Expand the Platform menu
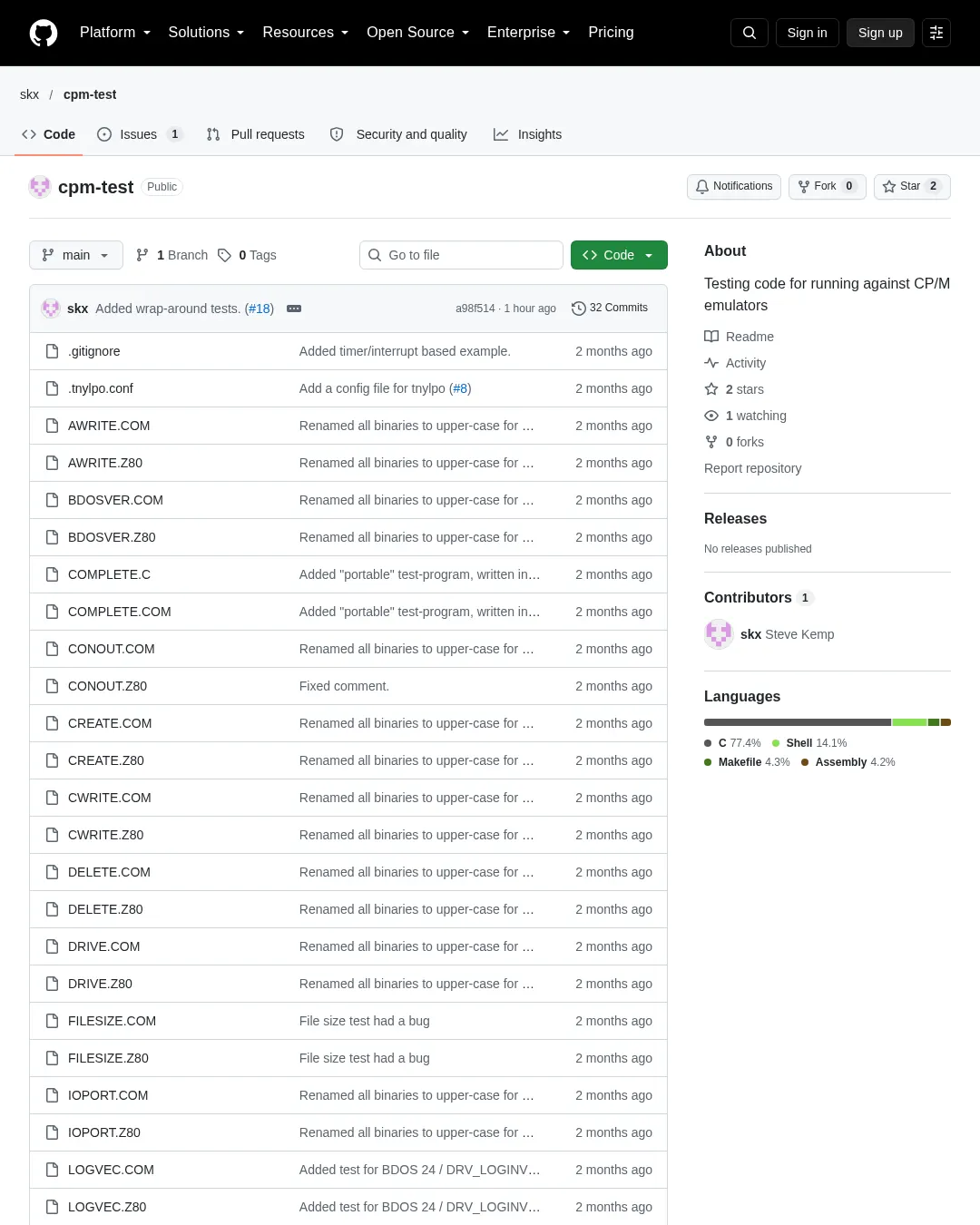Screen dimensions: 980x1225 click(115, 33)
